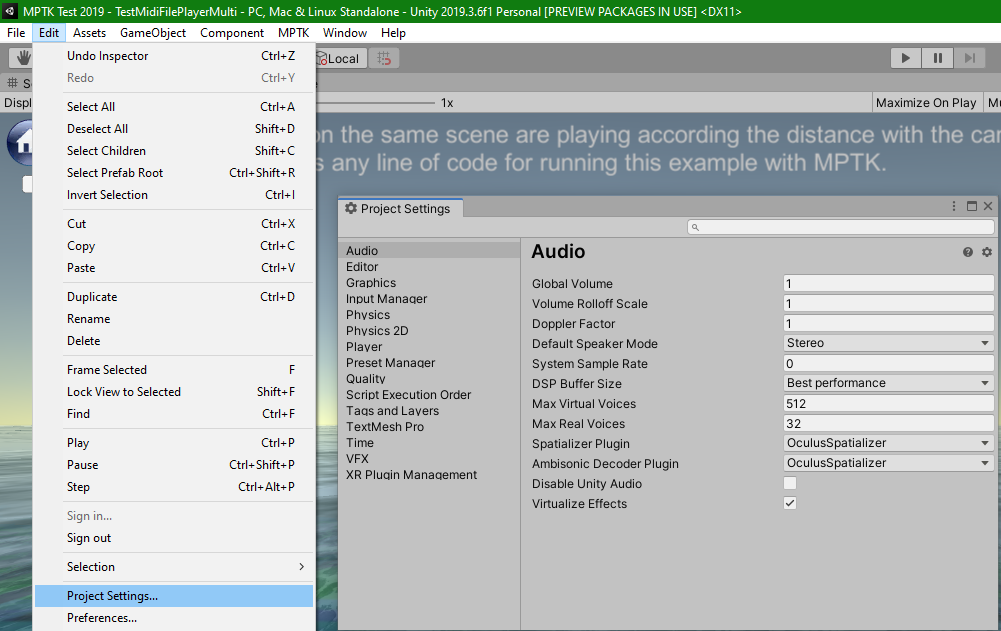Choose Copy from Edit menu
1001x631 pixels.
coord(174,246)
